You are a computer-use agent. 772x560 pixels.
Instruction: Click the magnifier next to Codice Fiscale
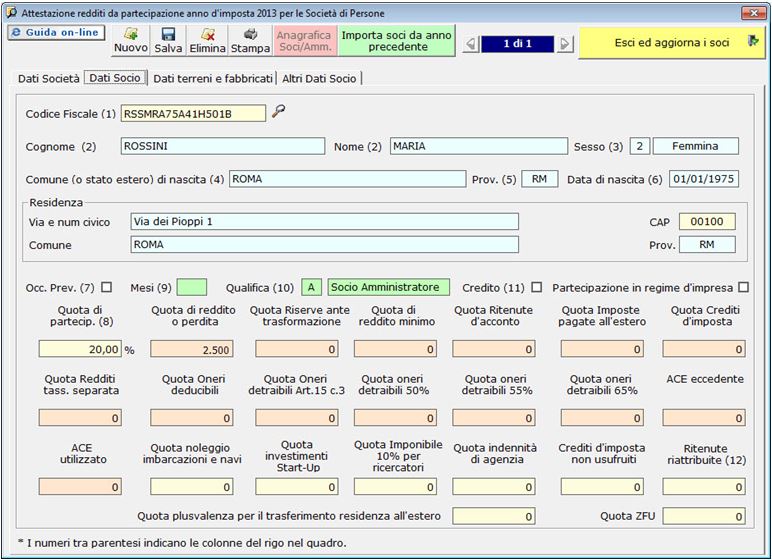pos(279,111)
